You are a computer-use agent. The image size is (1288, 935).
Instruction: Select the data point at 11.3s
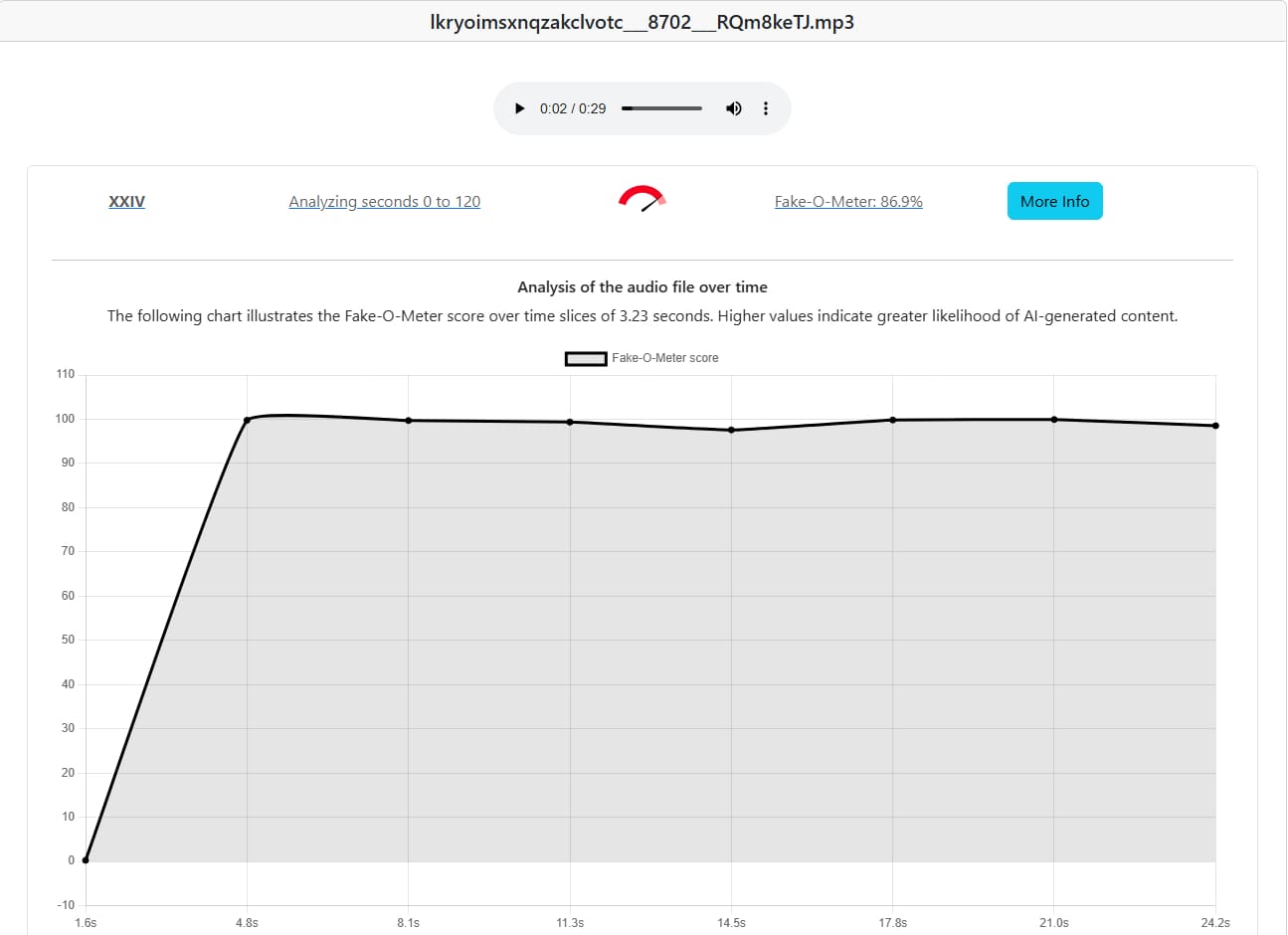click(x=570, y=422)
